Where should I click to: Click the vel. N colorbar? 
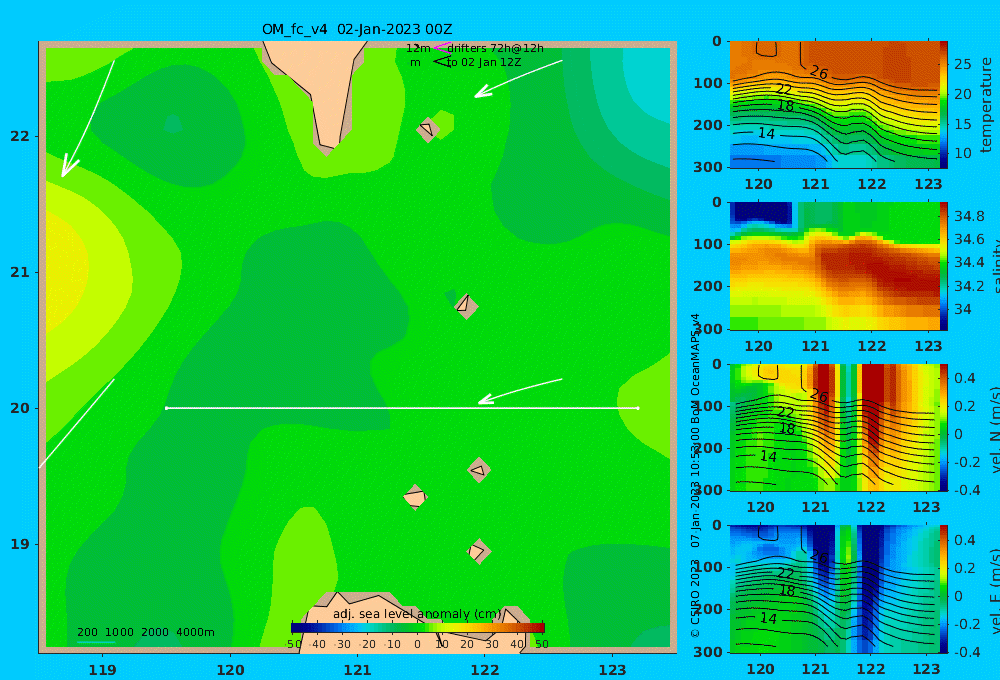[944, 427]
